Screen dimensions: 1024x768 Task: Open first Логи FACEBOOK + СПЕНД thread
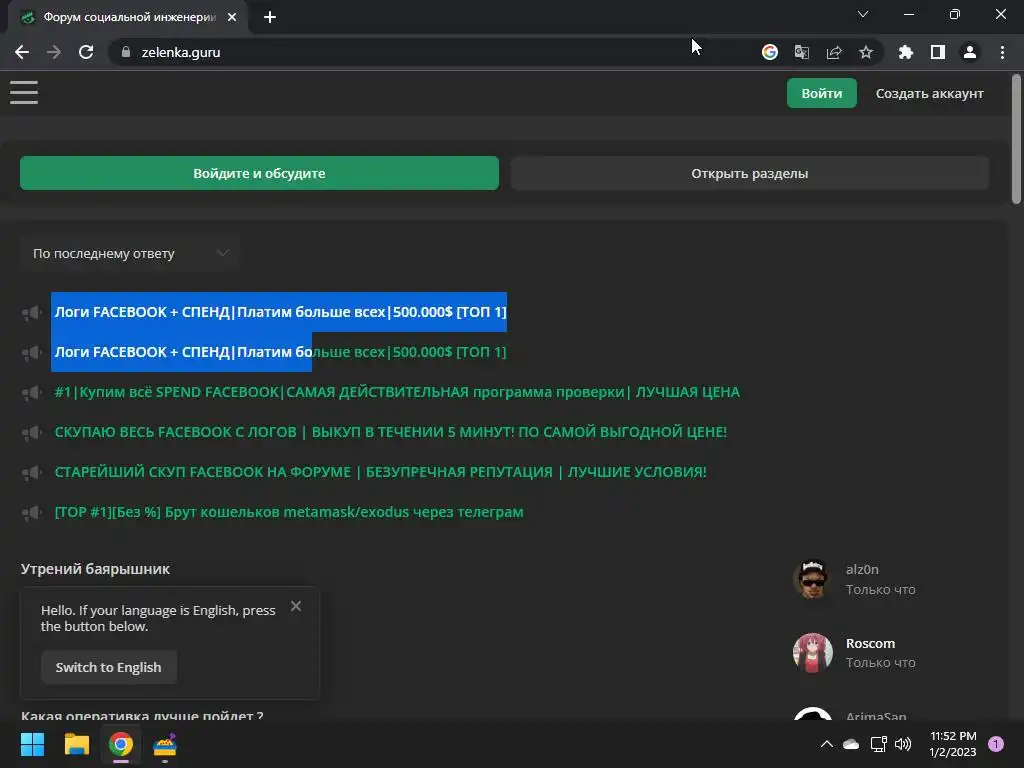pyautogui.click(x=280, y=312)
